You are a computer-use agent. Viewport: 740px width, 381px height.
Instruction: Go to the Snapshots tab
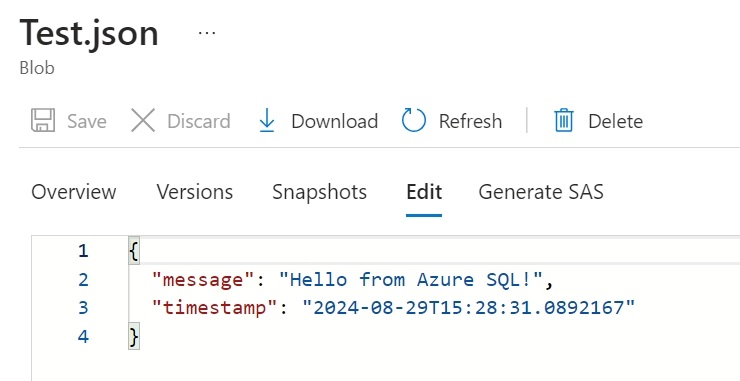[x=320, y=192]
